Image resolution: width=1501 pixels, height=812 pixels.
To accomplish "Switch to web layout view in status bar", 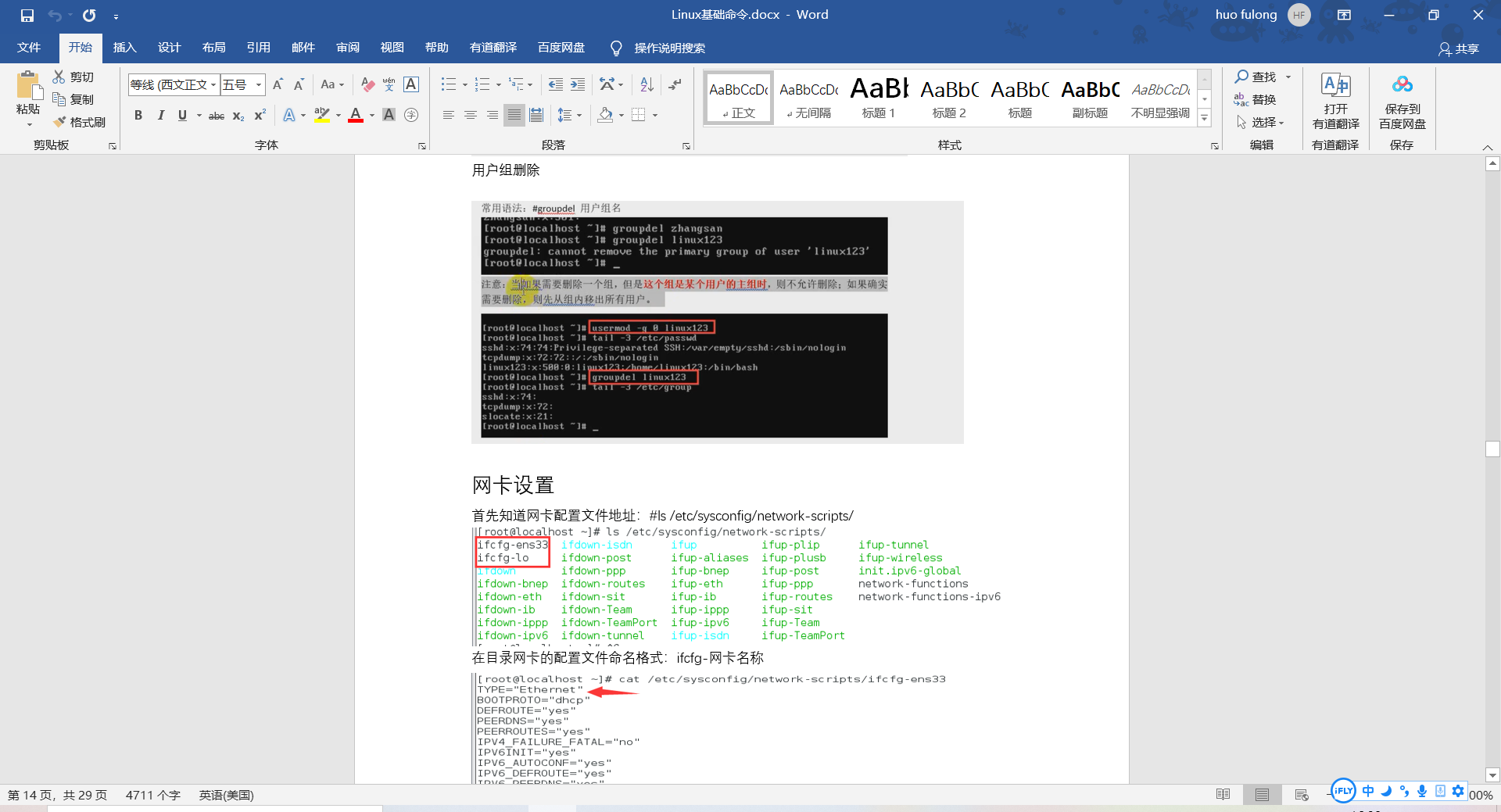I will pyautogui.click(x=1302, y=795).
